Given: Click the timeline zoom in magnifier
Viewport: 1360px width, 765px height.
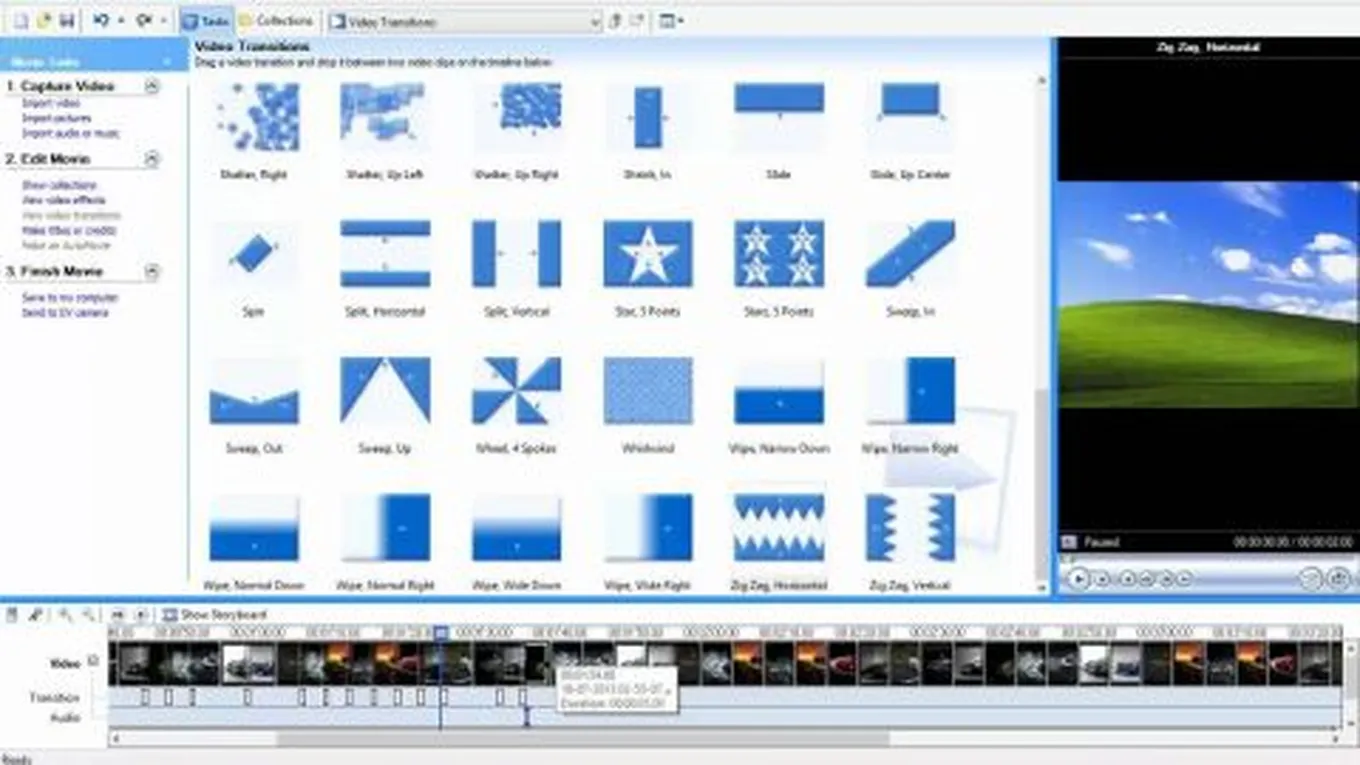Looking at the screenshot, I should pos(65,615).
